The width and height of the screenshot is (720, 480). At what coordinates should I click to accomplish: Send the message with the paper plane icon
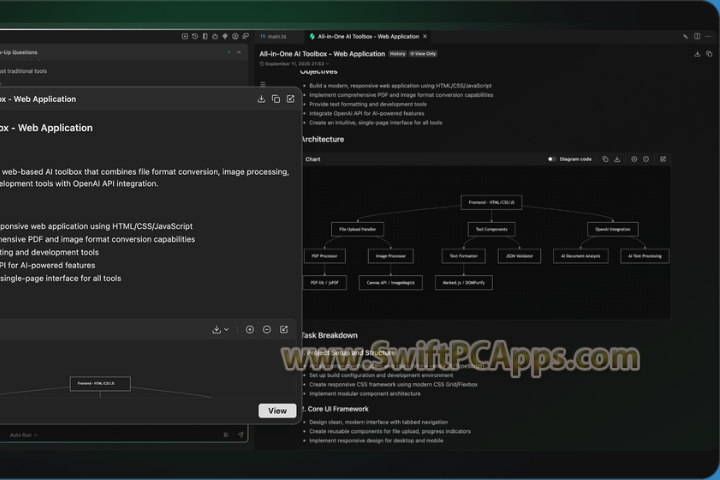[241, 435]
